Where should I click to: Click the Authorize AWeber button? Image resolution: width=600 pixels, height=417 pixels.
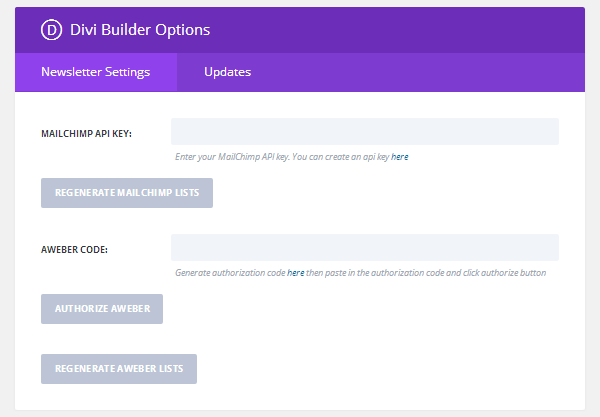tap(102, 309)
